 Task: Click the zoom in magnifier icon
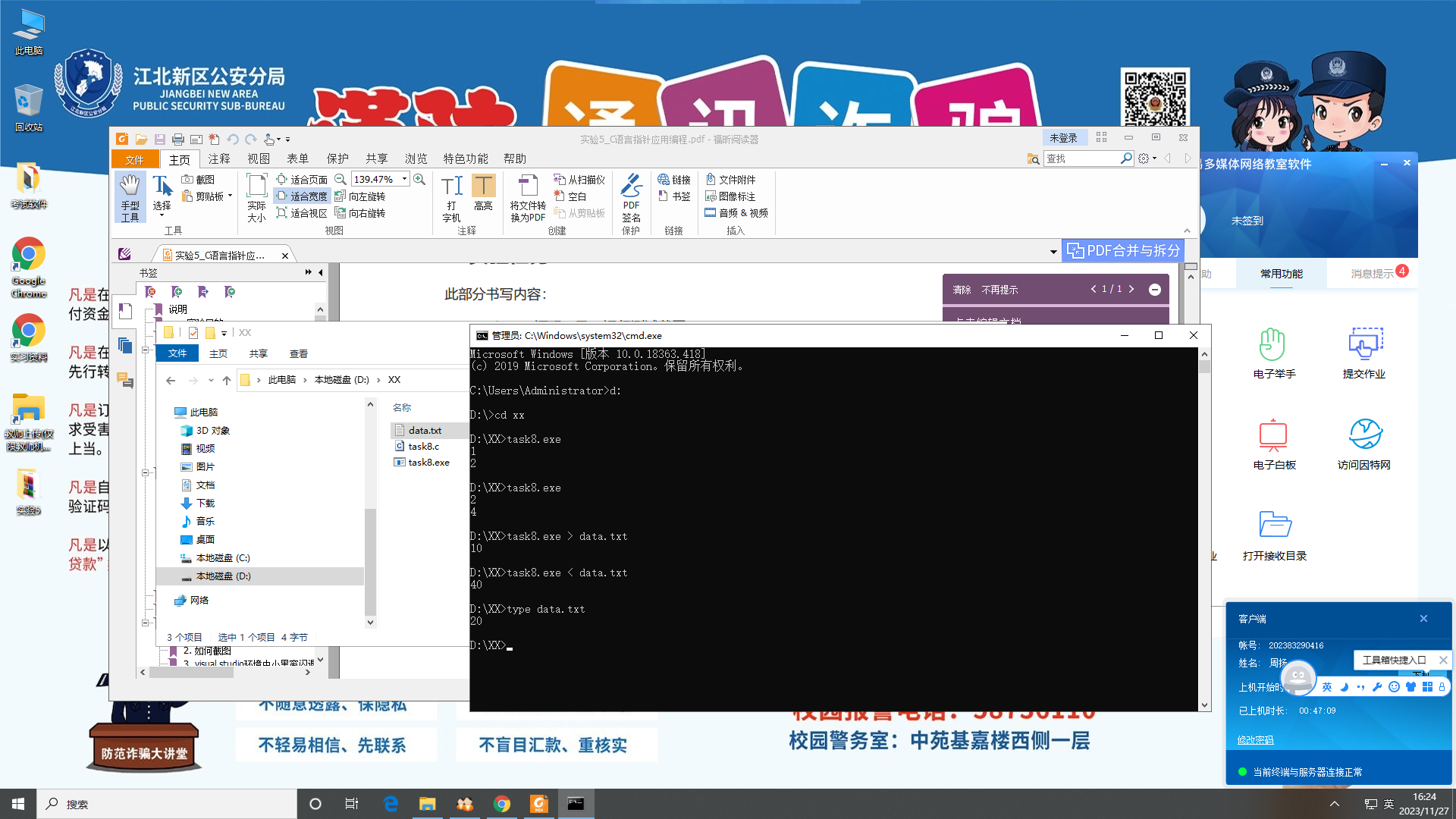click(419, 180)
